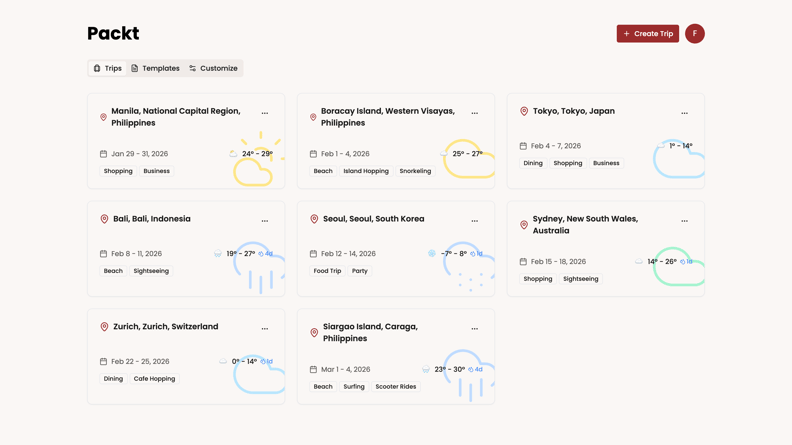The height and width of the screenshot is (445, 792).
Task: Click the location pin beside Boracay Island
Action: [x=313, y=117]
